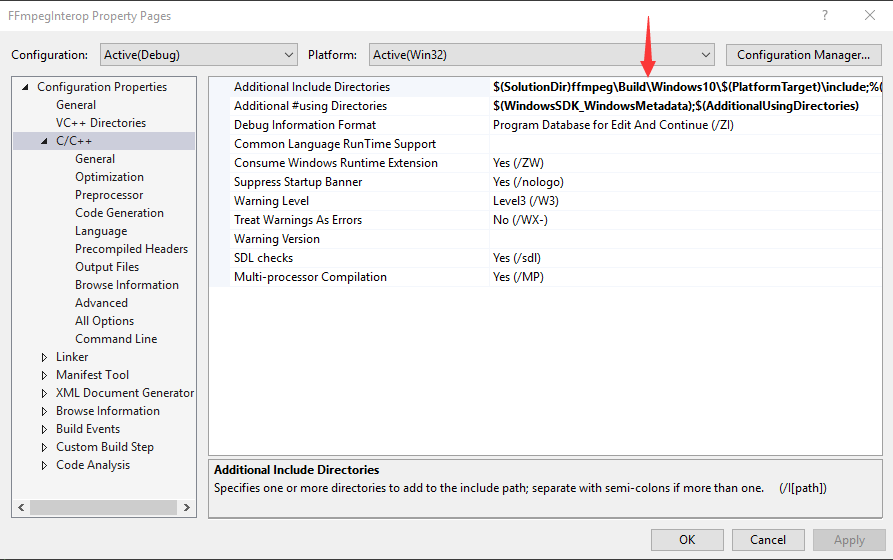Select the Linker tree item label
The image size is (893, 560).
click(72, 357)
